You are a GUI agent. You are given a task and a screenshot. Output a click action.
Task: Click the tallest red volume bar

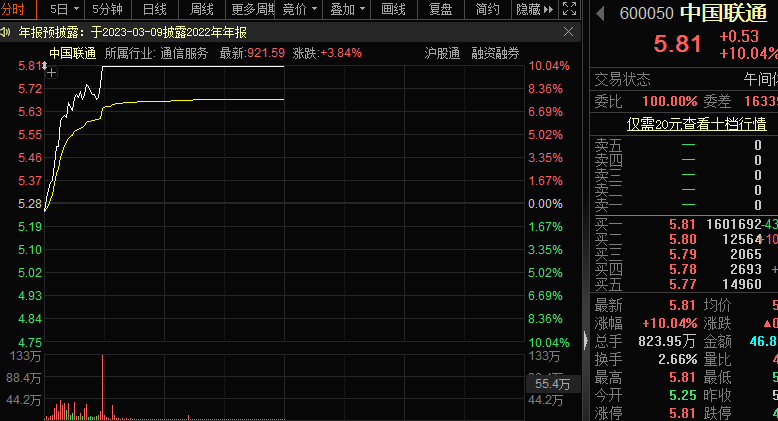(x=102, y=387)
